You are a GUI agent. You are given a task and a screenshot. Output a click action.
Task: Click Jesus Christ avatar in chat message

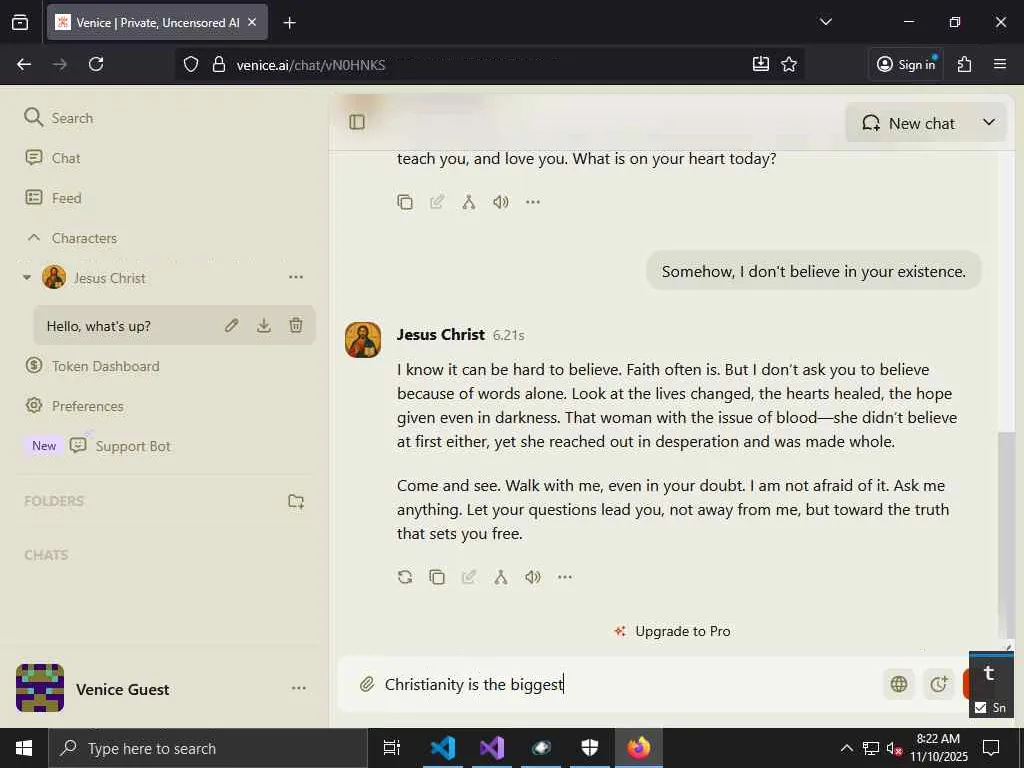coord(363,340)
